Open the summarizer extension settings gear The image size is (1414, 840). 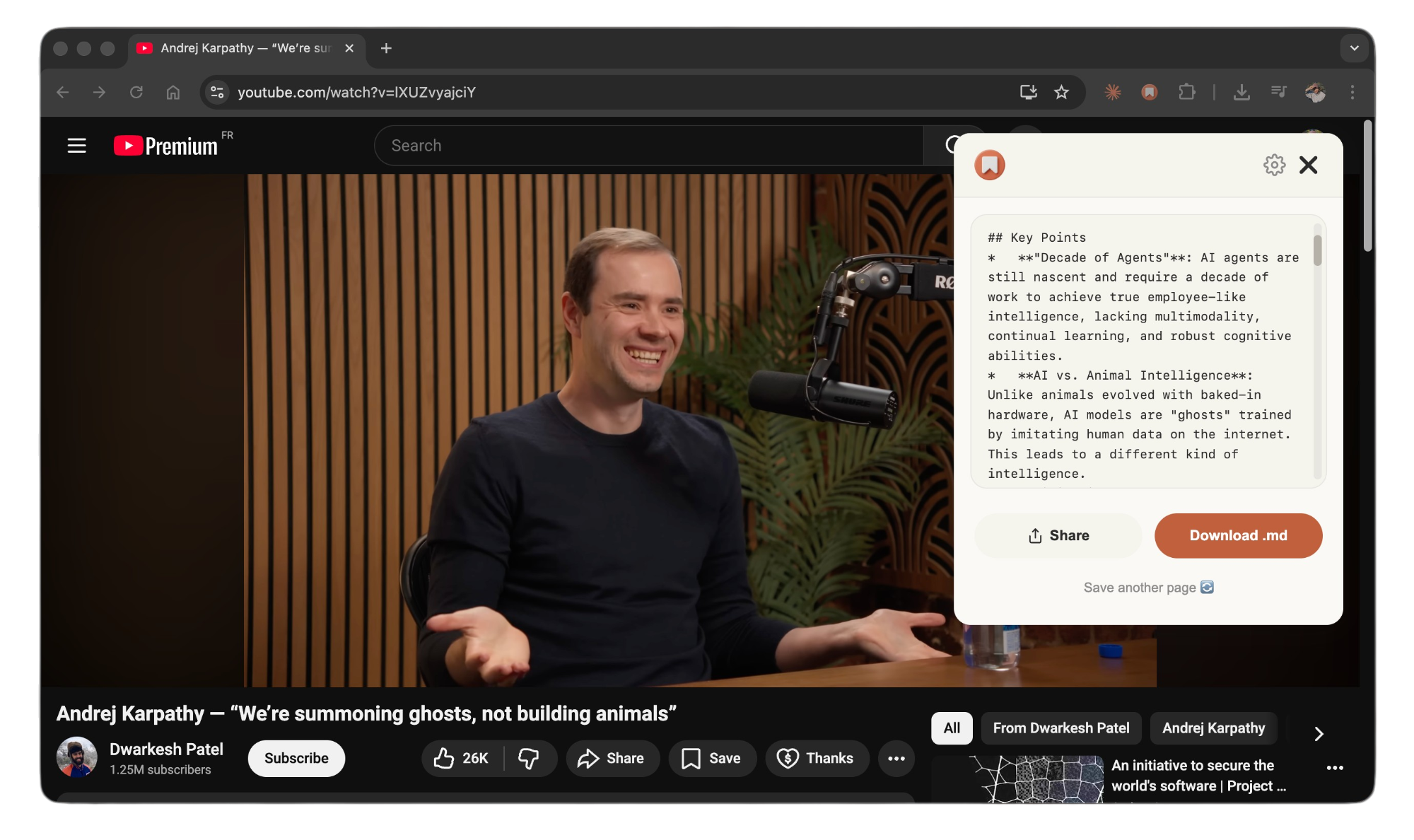[1275, 165]
